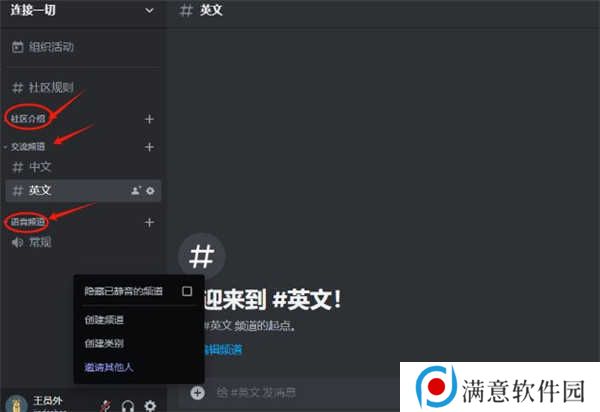
Task: Click the 王员外 user avatar
Action: (16, 404)
